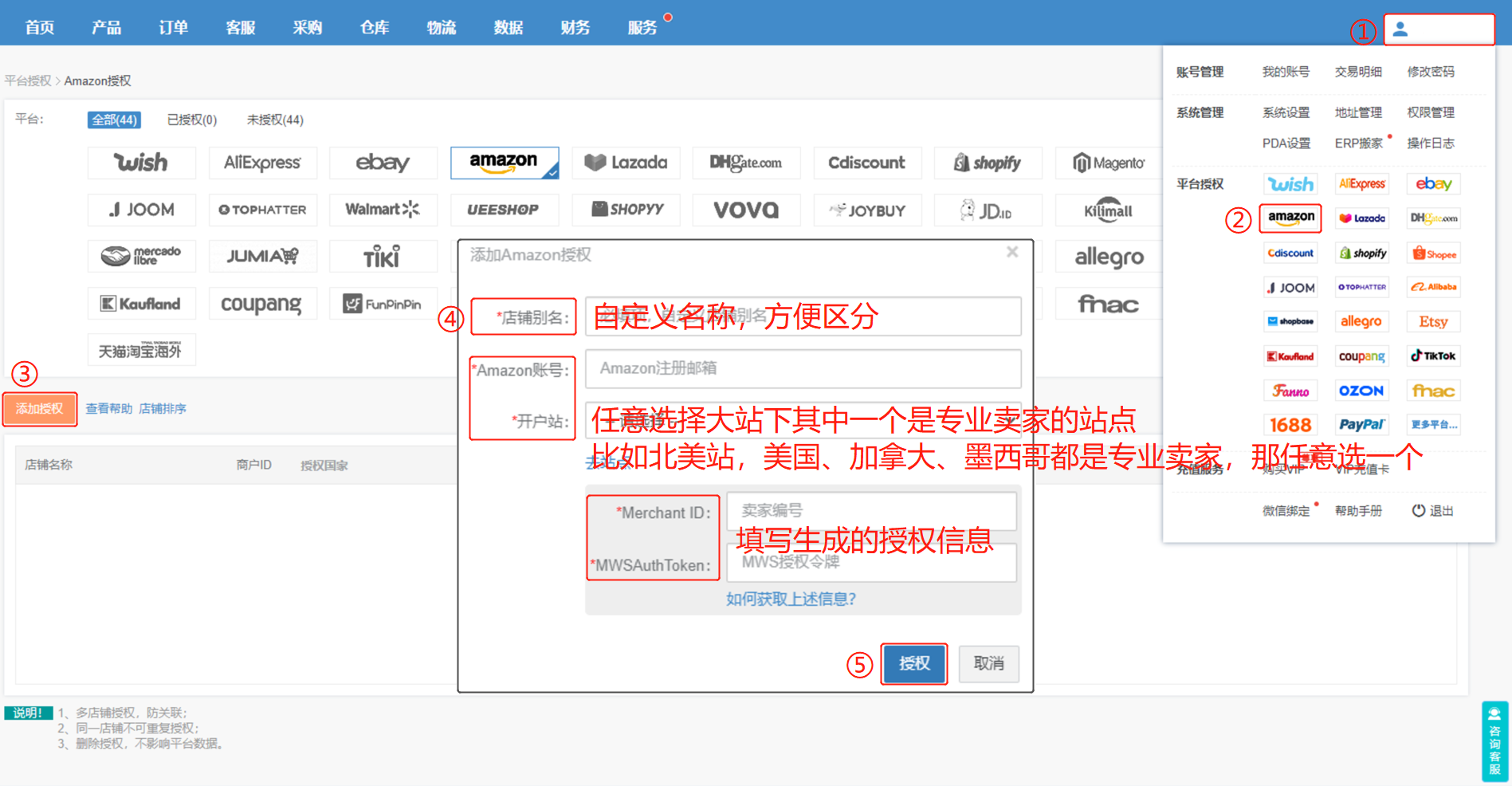Select the Coupang platform icon

pyautogui.click(x=263, y=304)
